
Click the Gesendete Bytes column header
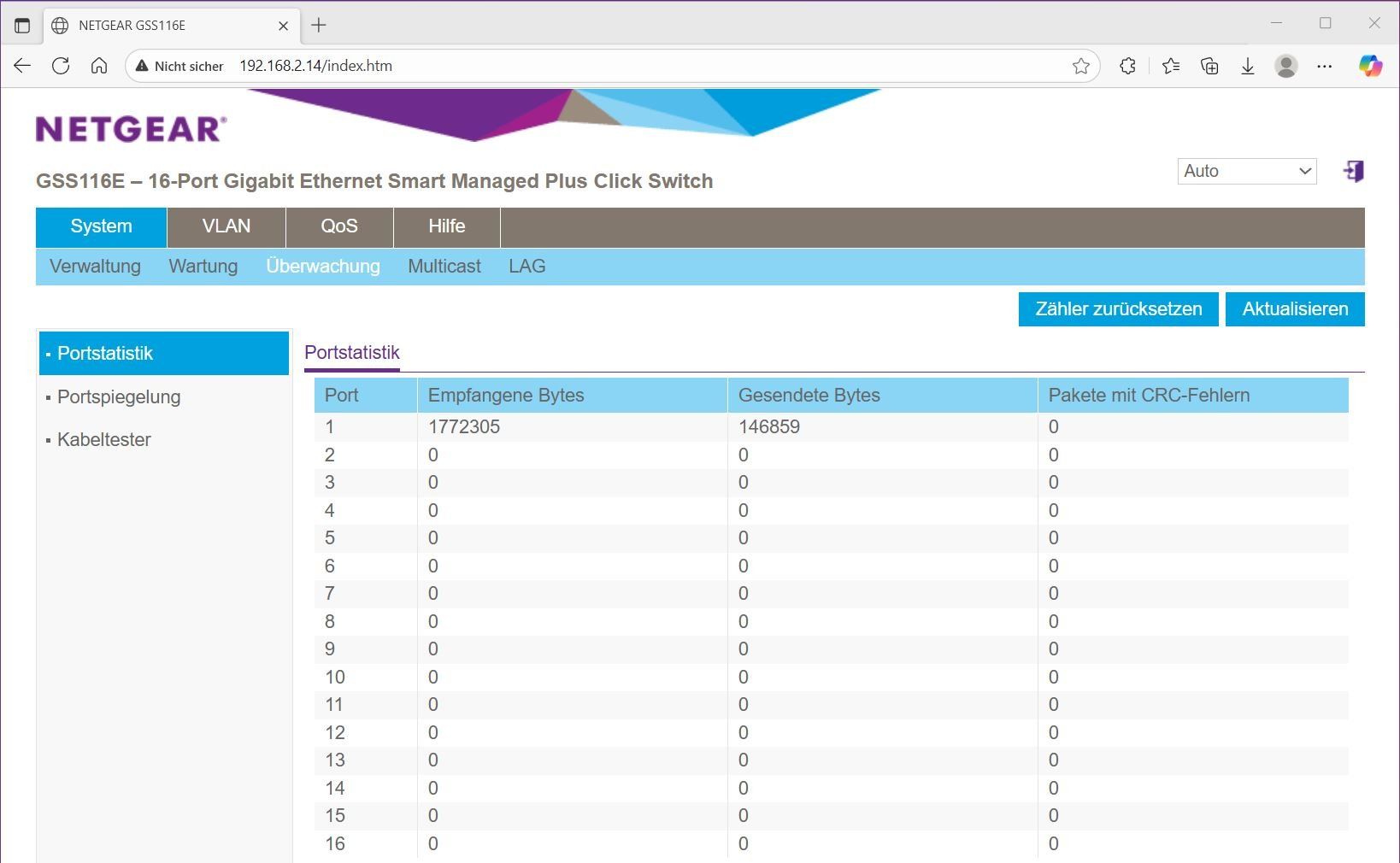882,396
